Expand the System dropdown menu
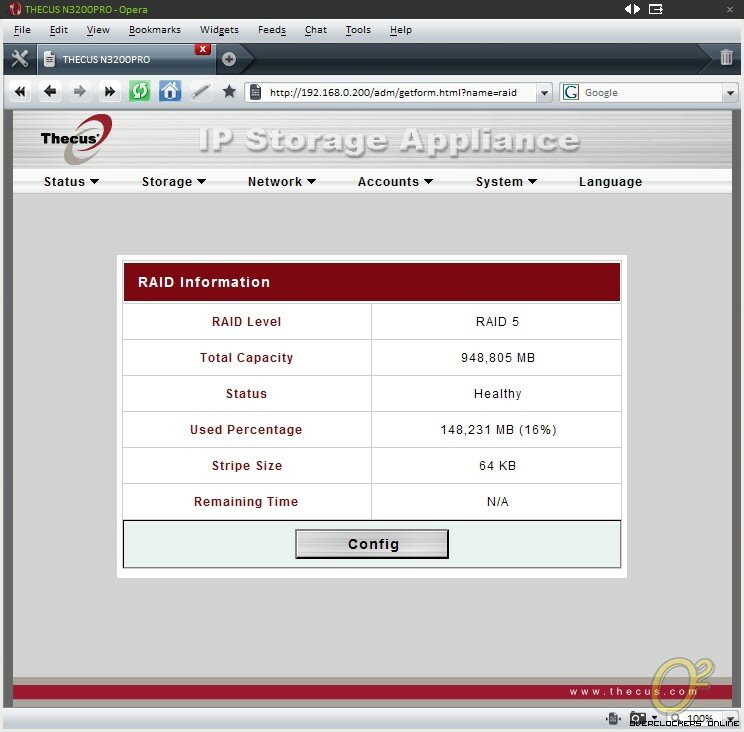 pos(506,182)
